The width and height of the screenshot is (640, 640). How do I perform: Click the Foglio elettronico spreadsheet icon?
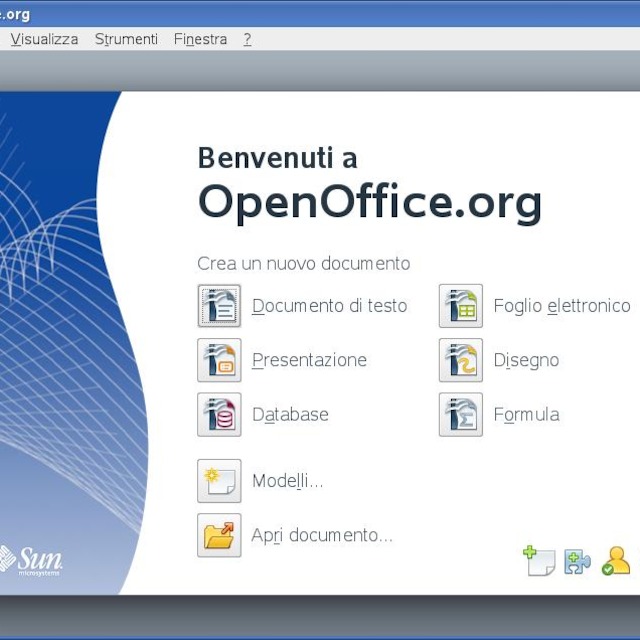pyautogui.click(x=461, y=306)
